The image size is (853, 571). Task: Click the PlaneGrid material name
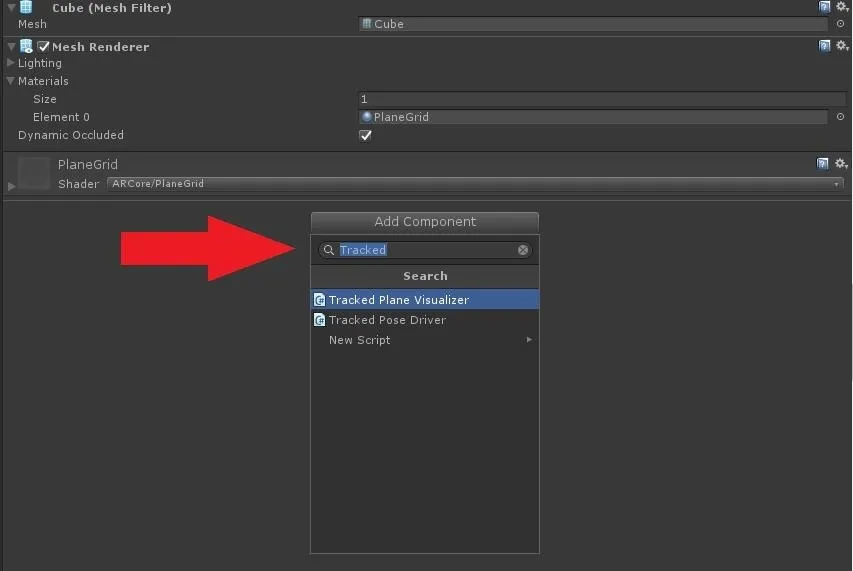point(88,164)
